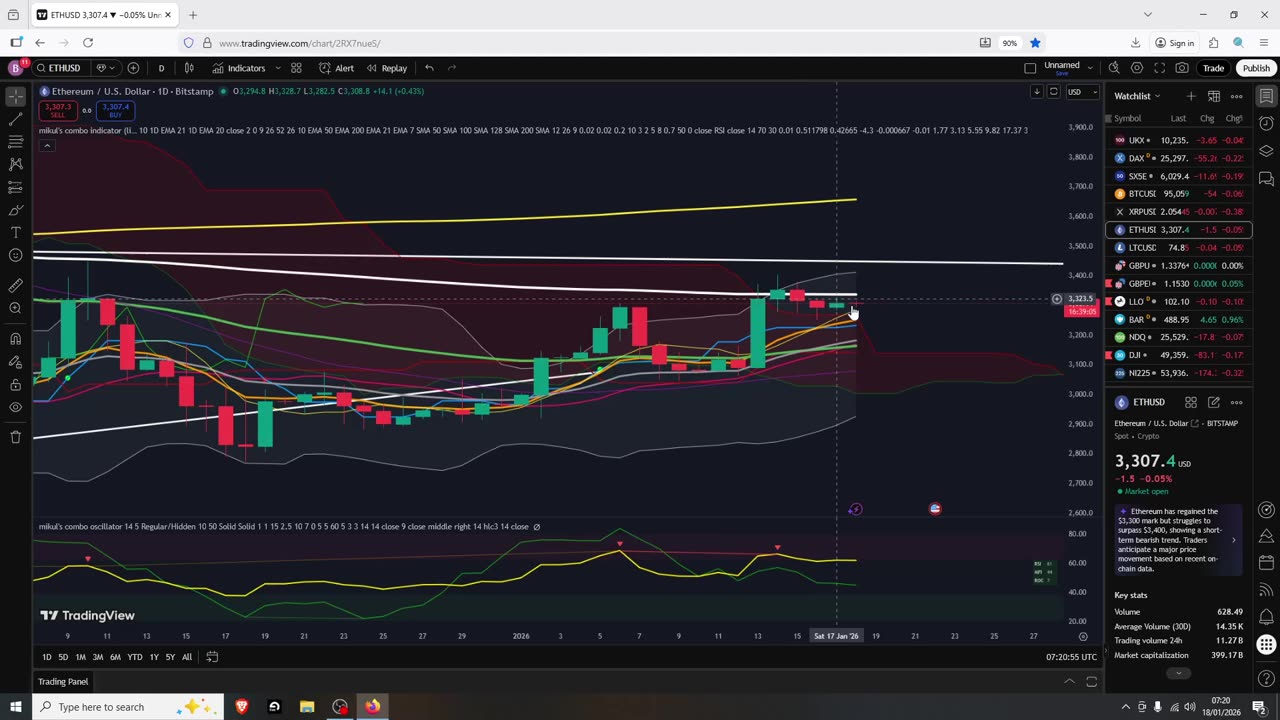The width and height of the screenshot is (1280, 720).
Task: Maximize the bottom Trading Panel
Action: point(1092,682)
